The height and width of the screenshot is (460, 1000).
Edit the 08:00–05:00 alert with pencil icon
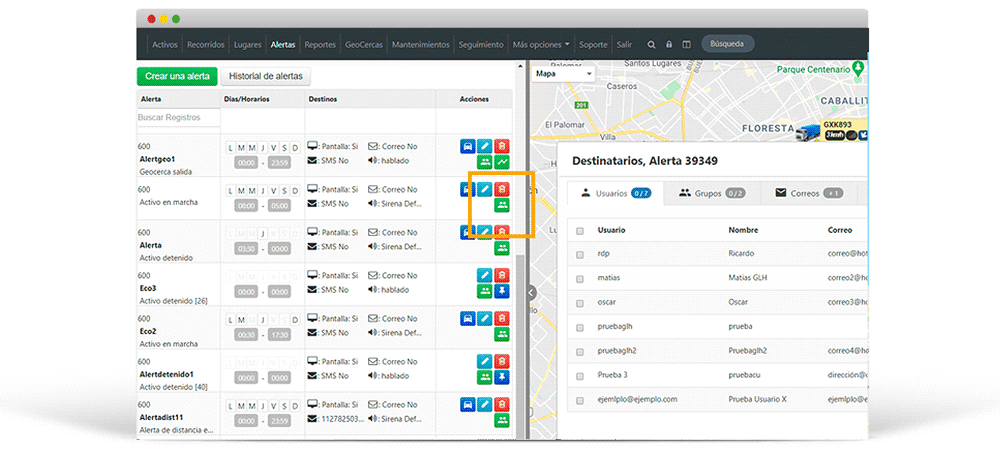tap(485, 189)
